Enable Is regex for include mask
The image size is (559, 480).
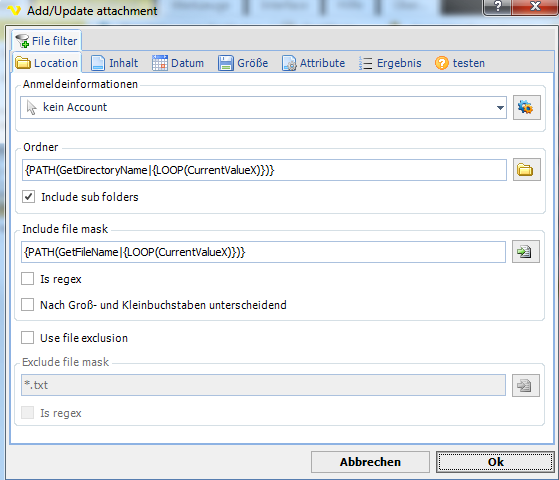tap(27, 279)
